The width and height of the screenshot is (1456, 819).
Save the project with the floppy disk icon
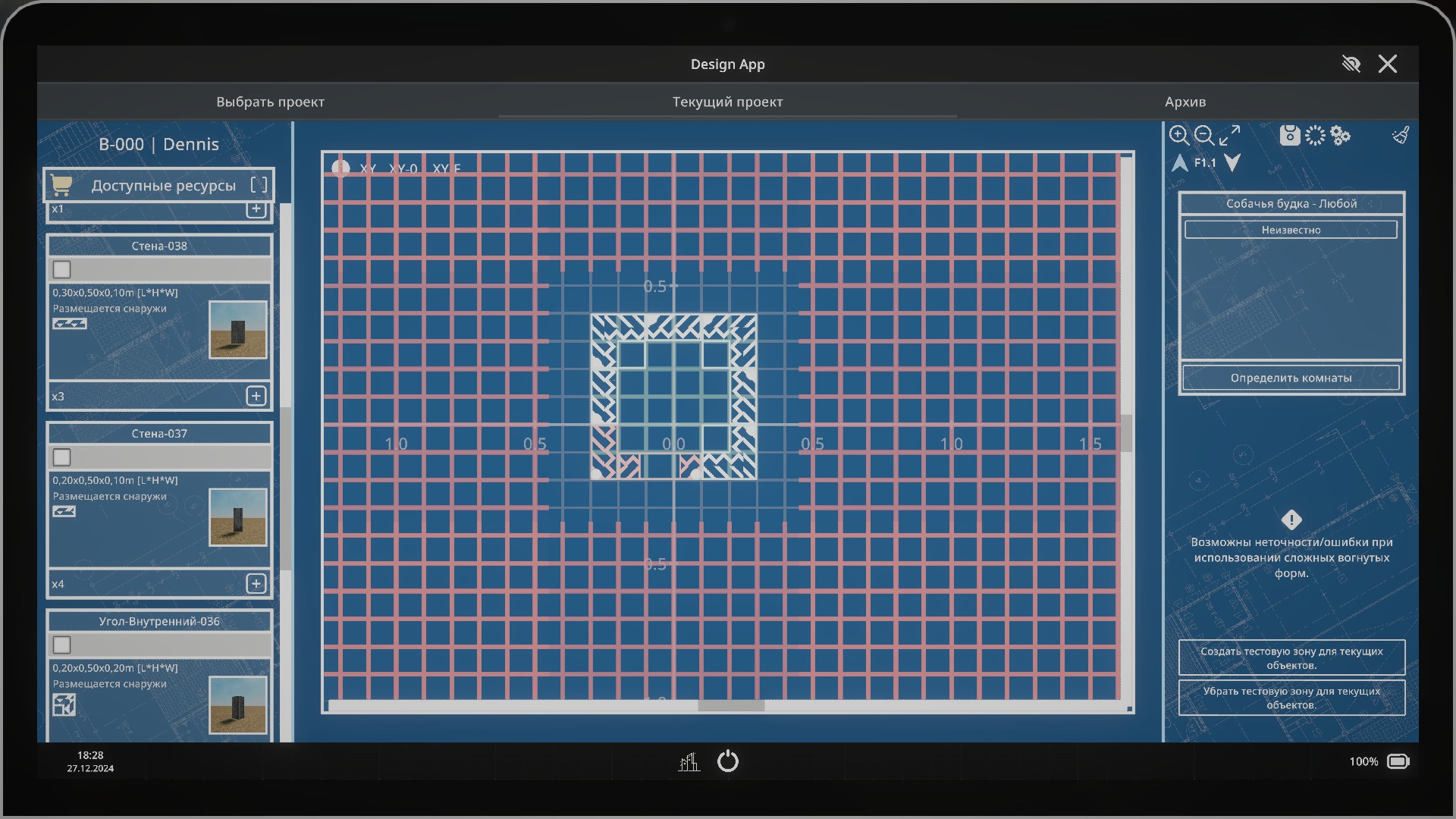(1289, 136)
